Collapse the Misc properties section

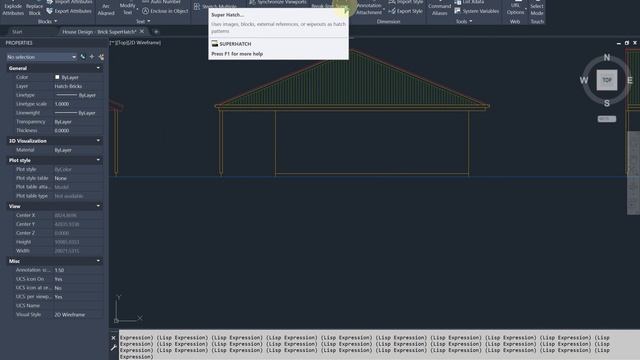tap(98, 261)
